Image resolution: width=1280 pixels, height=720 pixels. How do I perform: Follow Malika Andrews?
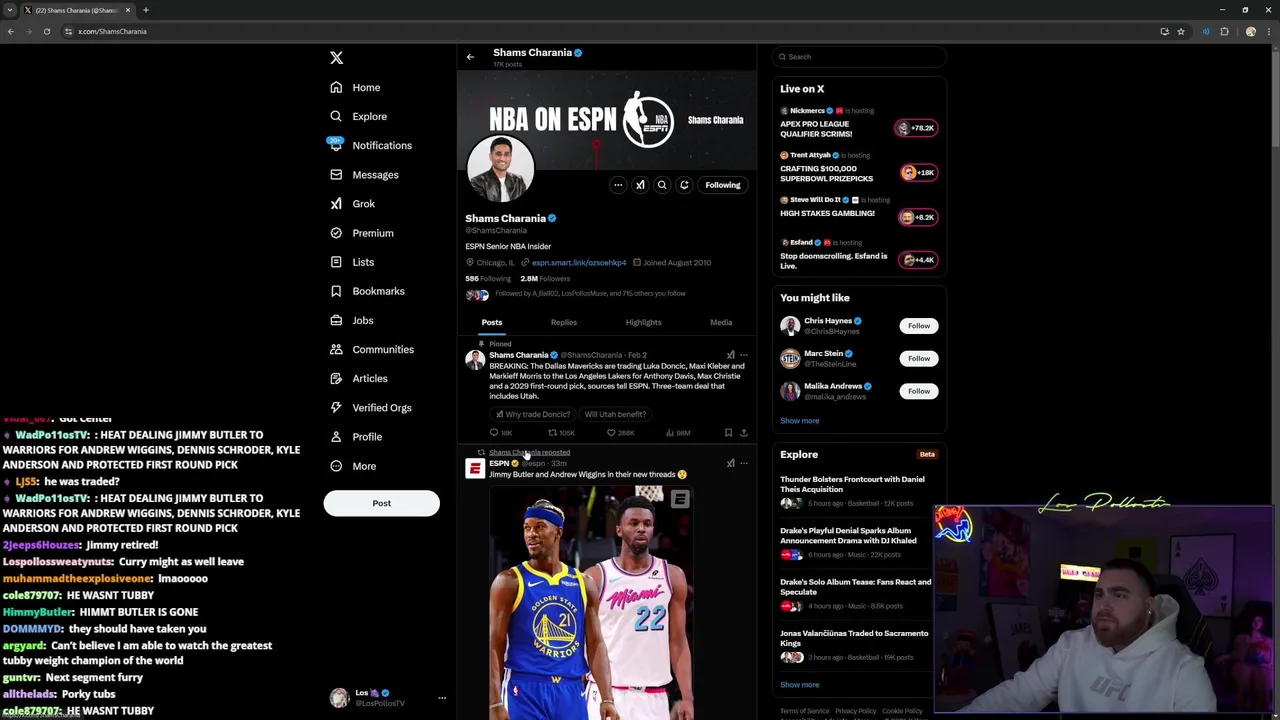919,391
